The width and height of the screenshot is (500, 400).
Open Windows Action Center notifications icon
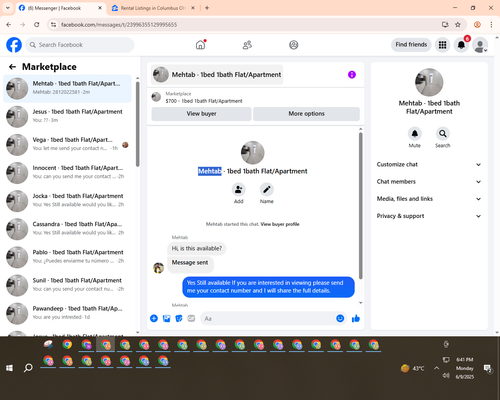pos(488,368)
